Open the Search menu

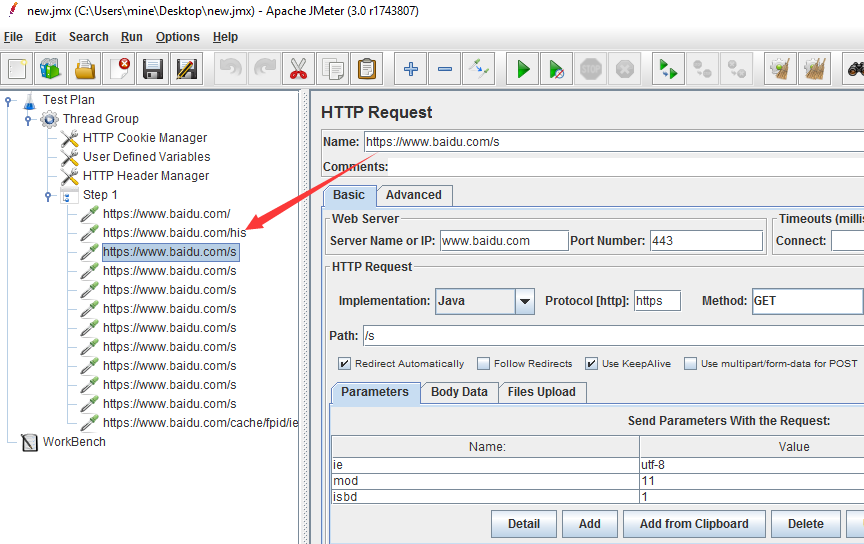coord(89,37)
